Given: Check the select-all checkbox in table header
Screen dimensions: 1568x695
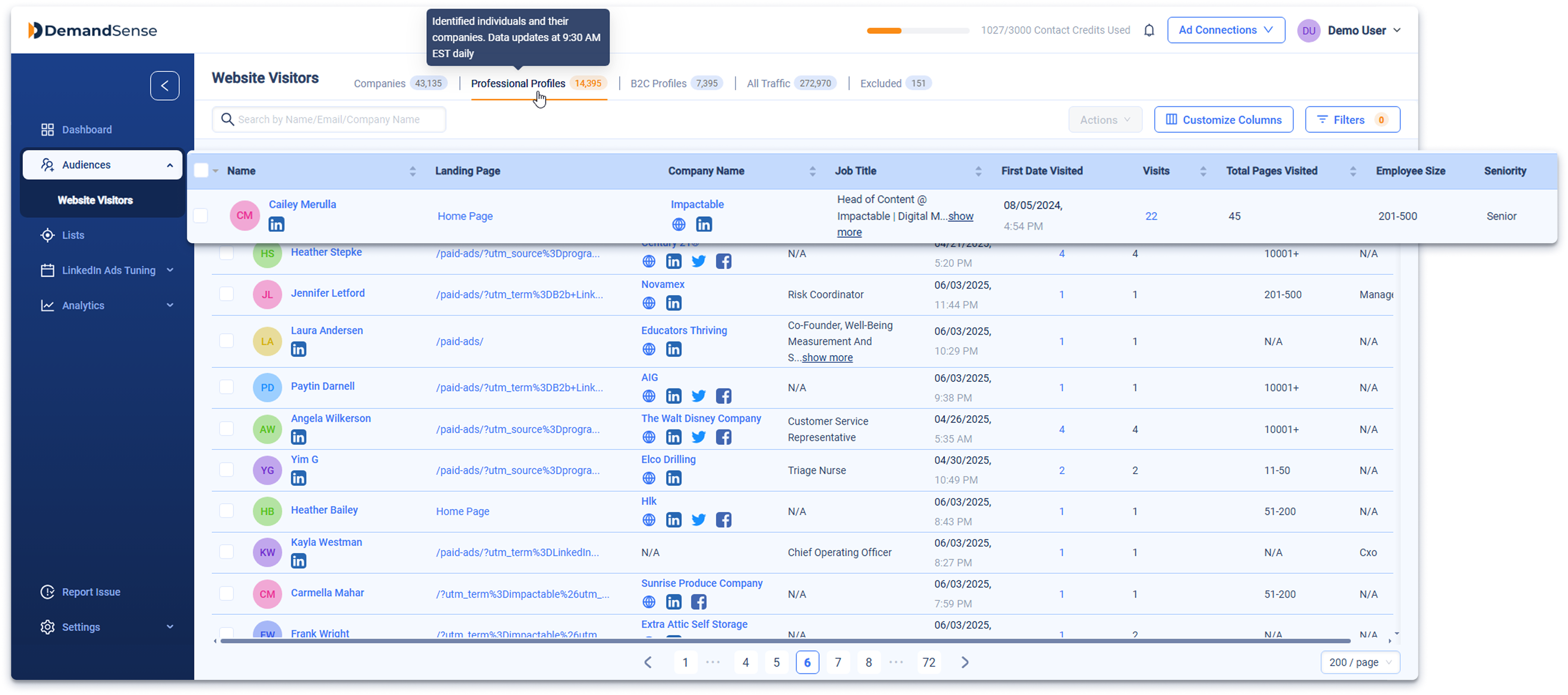Looking at the screenshot, I should pyautogui.click(x=201, y=170).
